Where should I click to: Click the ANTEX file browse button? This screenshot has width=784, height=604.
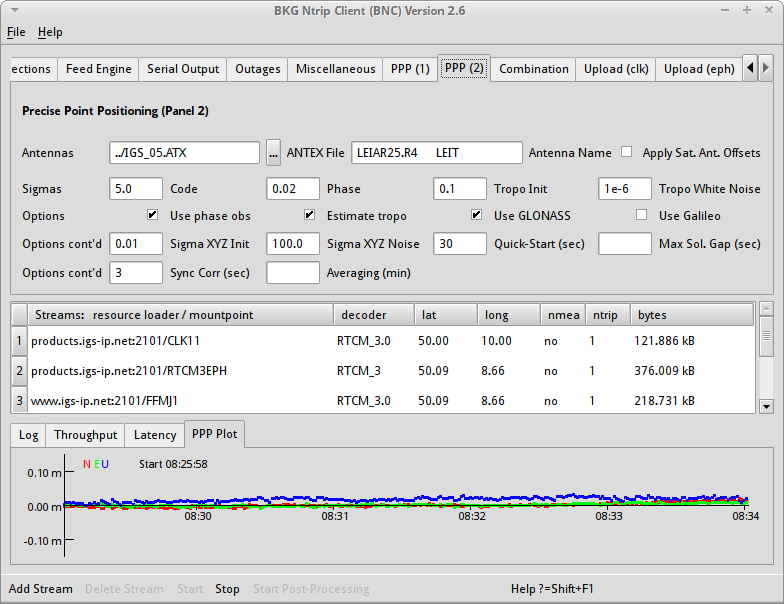(x=273, y=153)
